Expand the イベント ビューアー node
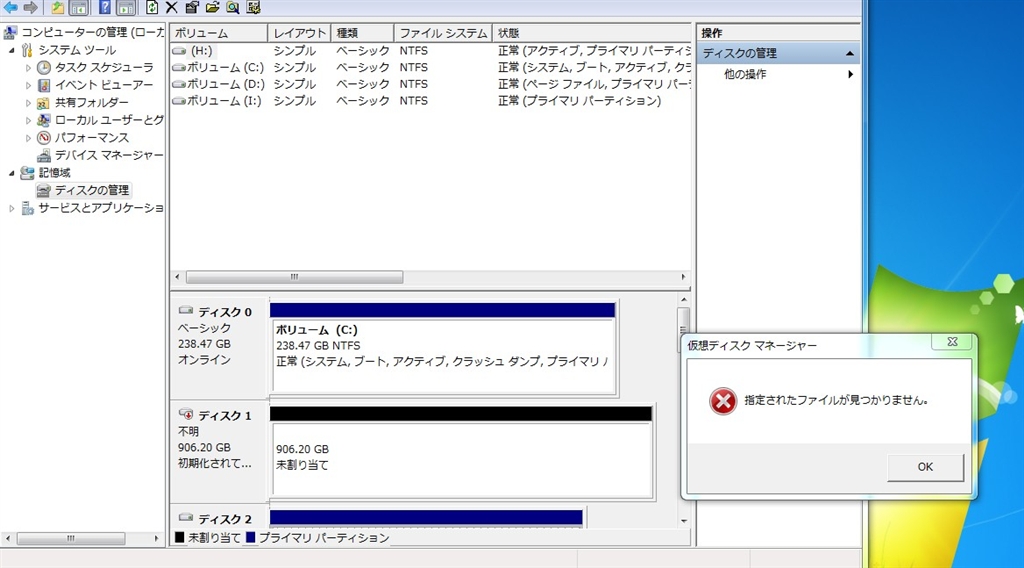The height and width of the screenshot is (568, 1024). (x=28, y=85)
